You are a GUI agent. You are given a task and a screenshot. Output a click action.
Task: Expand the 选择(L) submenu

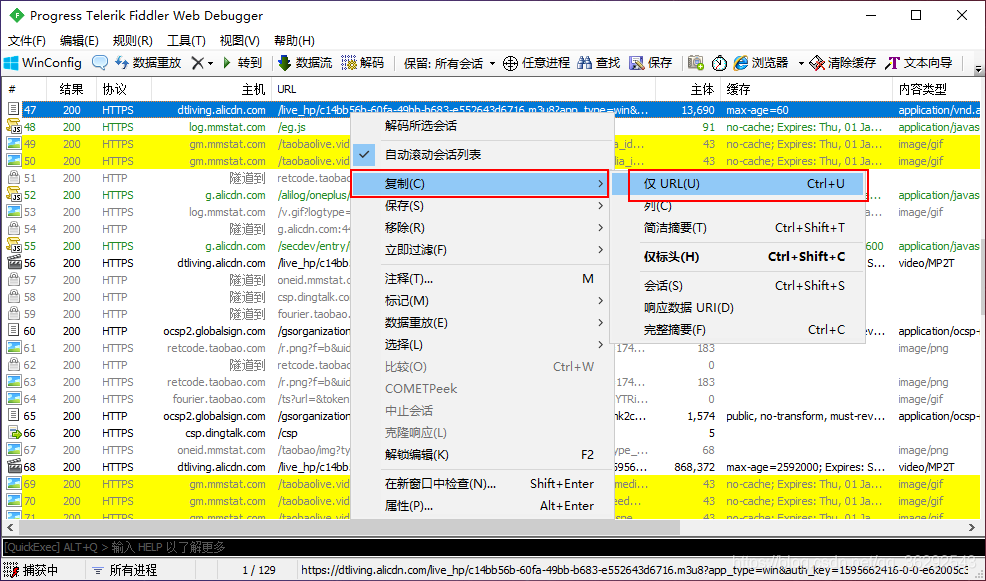click(x=482, y=345)
